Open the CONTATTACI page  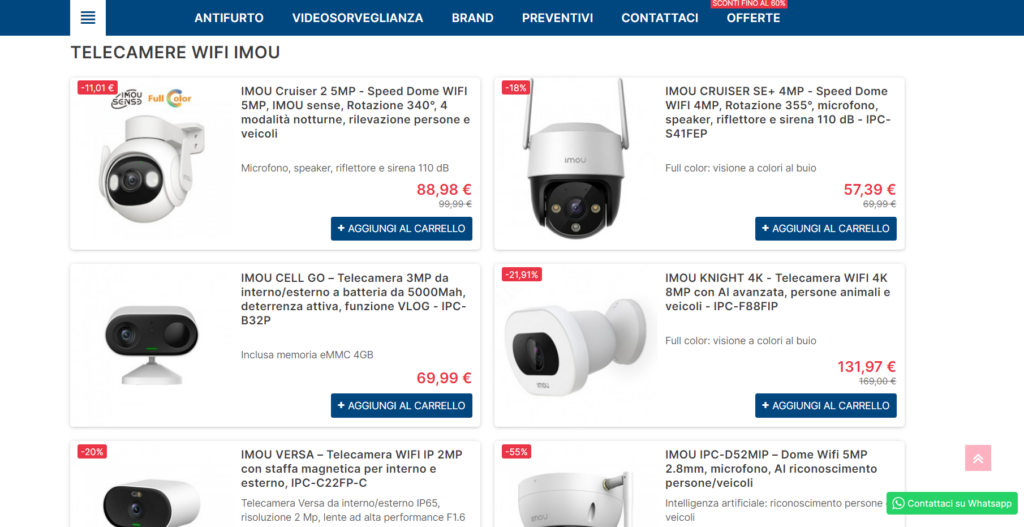(x=660, y=18)
